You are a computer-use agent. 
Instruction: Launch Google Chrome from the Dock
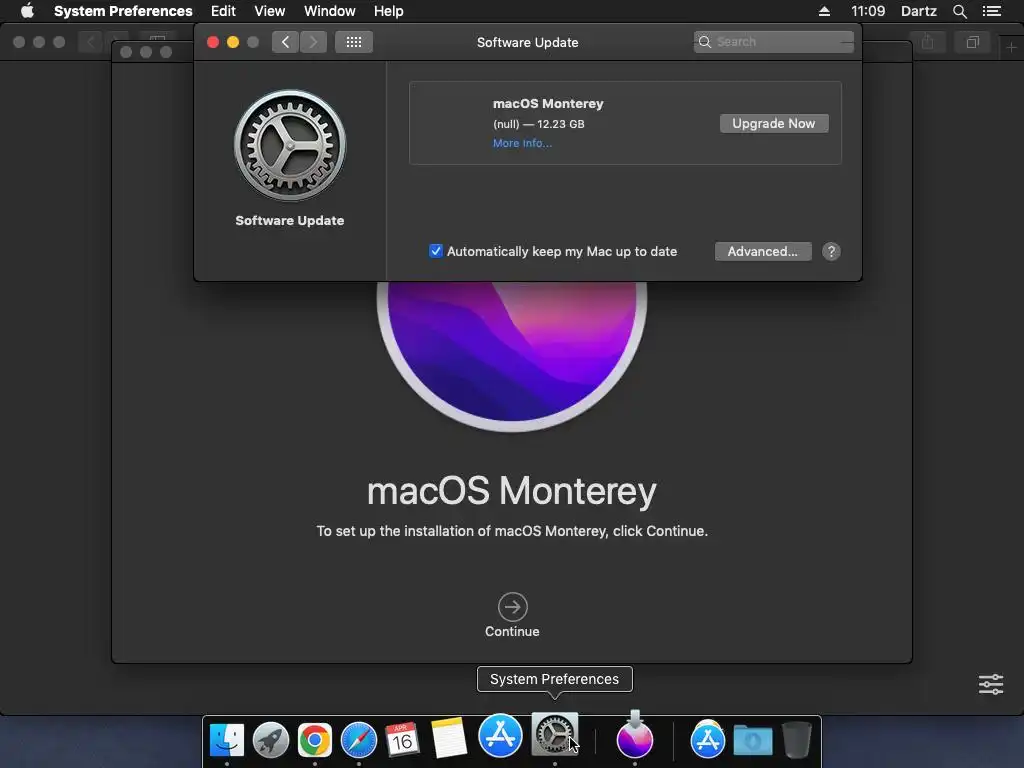point(315,740)
